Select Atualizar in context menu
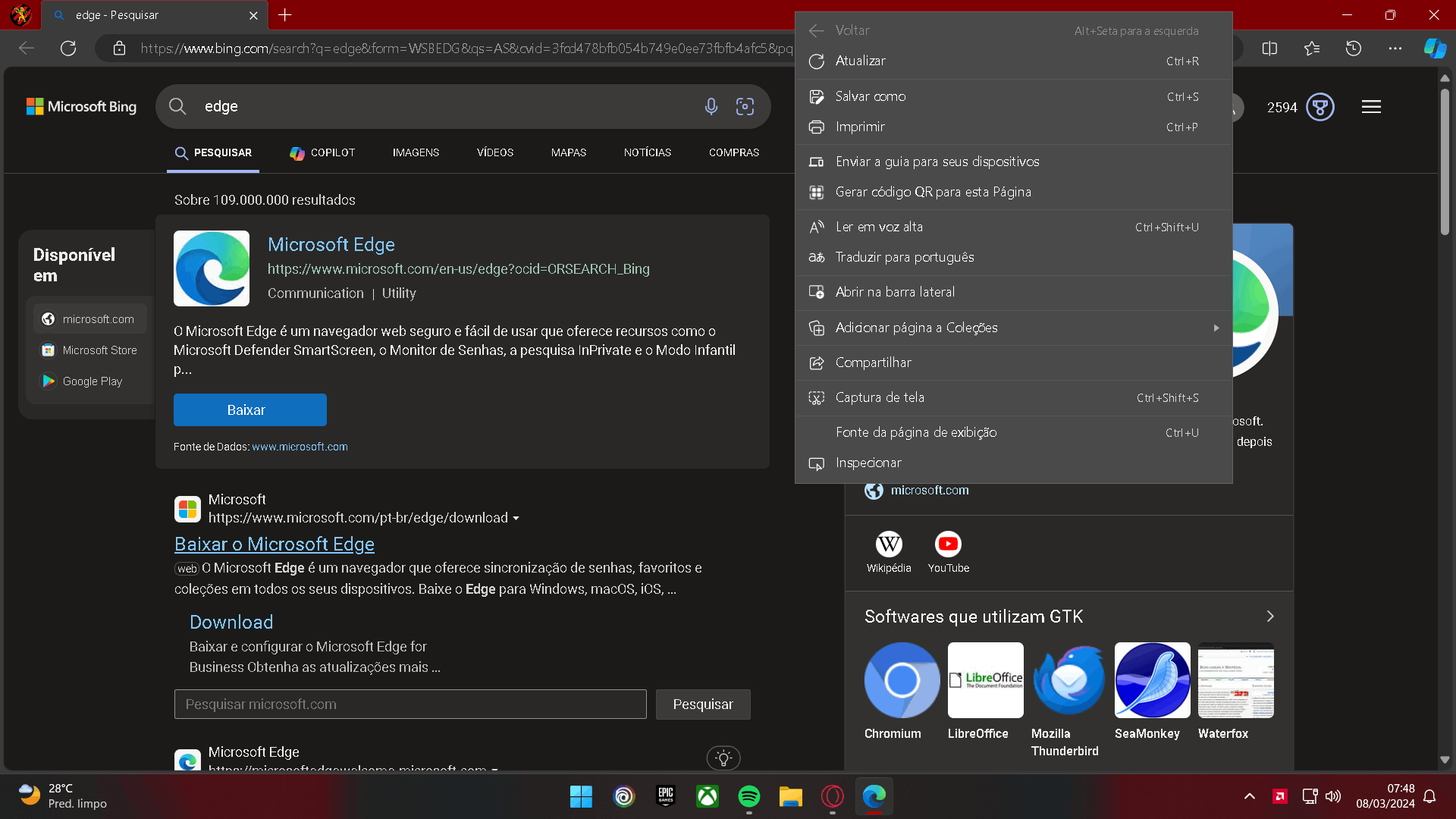Screen dimensions: 1456x819 [x=1013, y=61]
